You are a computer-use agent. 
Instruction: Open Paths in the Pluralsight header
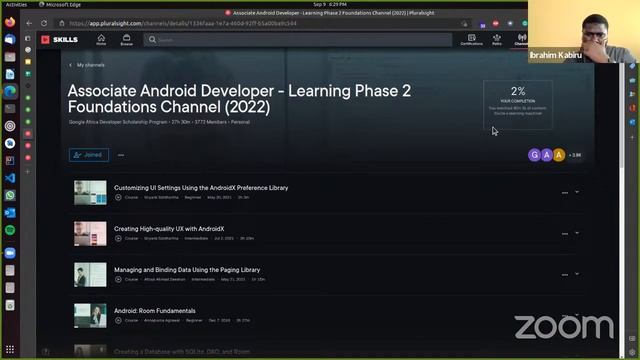[497, 40]
